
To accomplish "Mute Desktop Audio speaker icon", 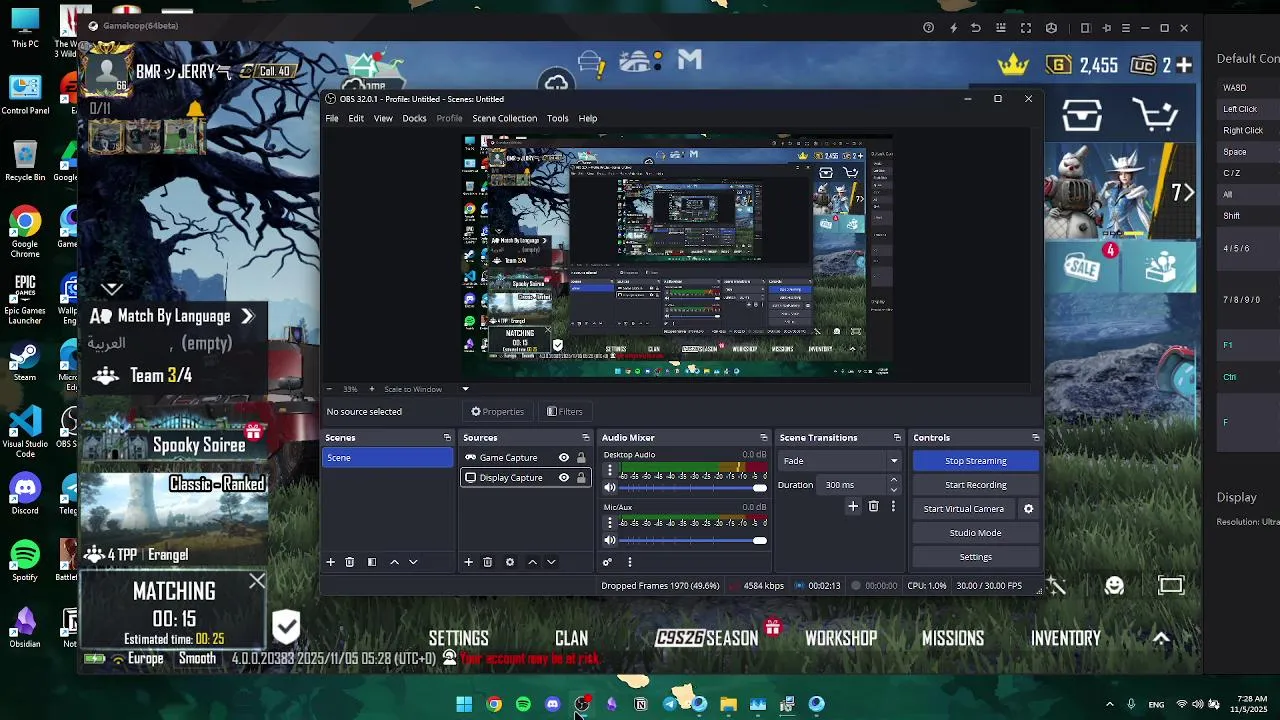I will click(610, 488).
